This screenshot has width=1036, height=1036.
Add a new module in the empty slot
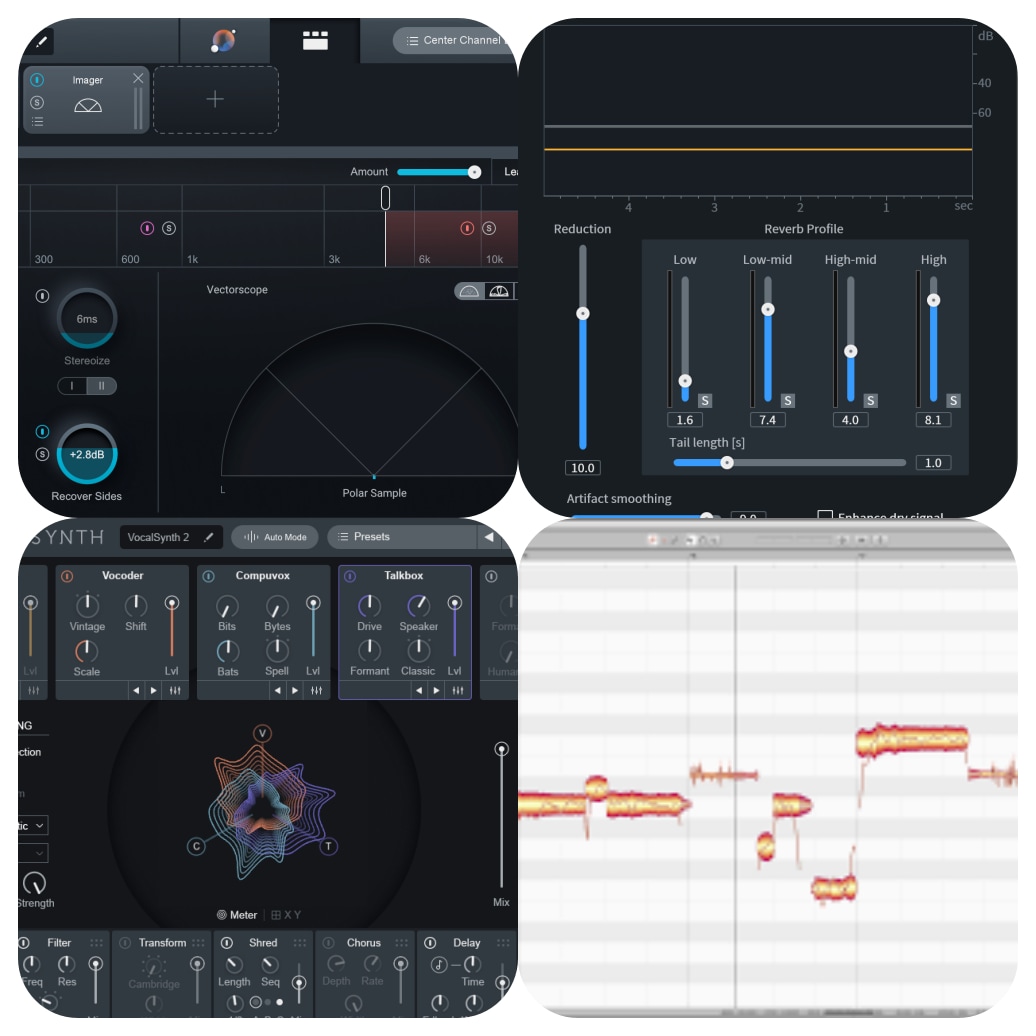tap(215, 100)
